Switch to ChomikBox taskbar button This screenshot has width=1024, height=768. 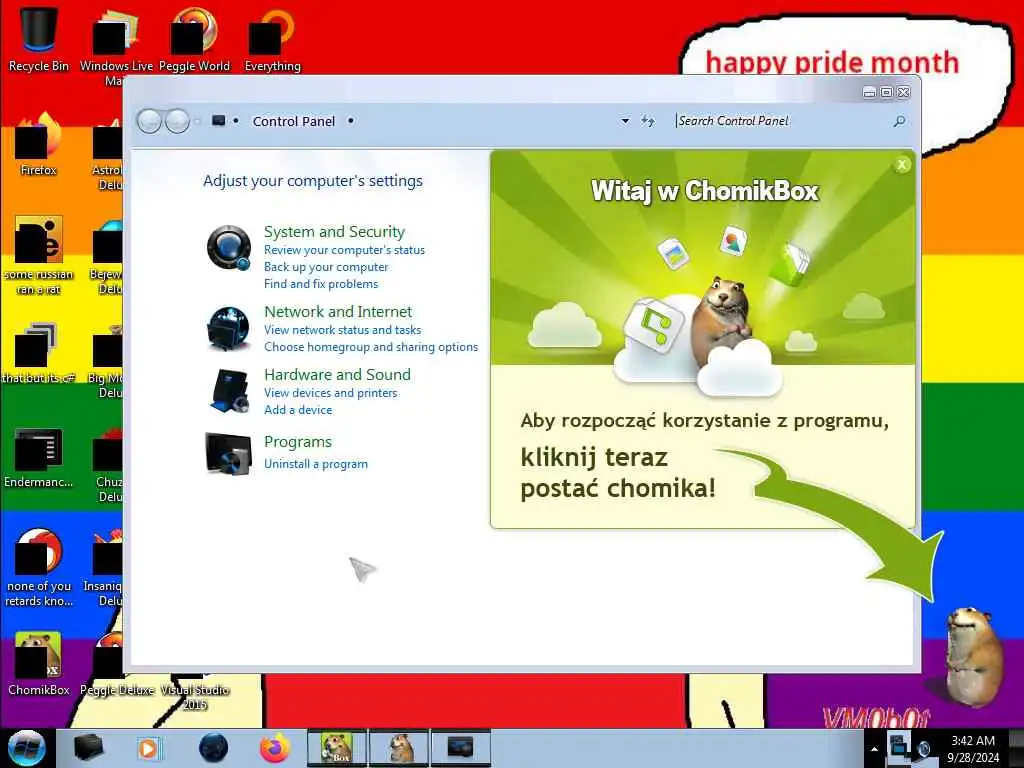coord(337,748)
